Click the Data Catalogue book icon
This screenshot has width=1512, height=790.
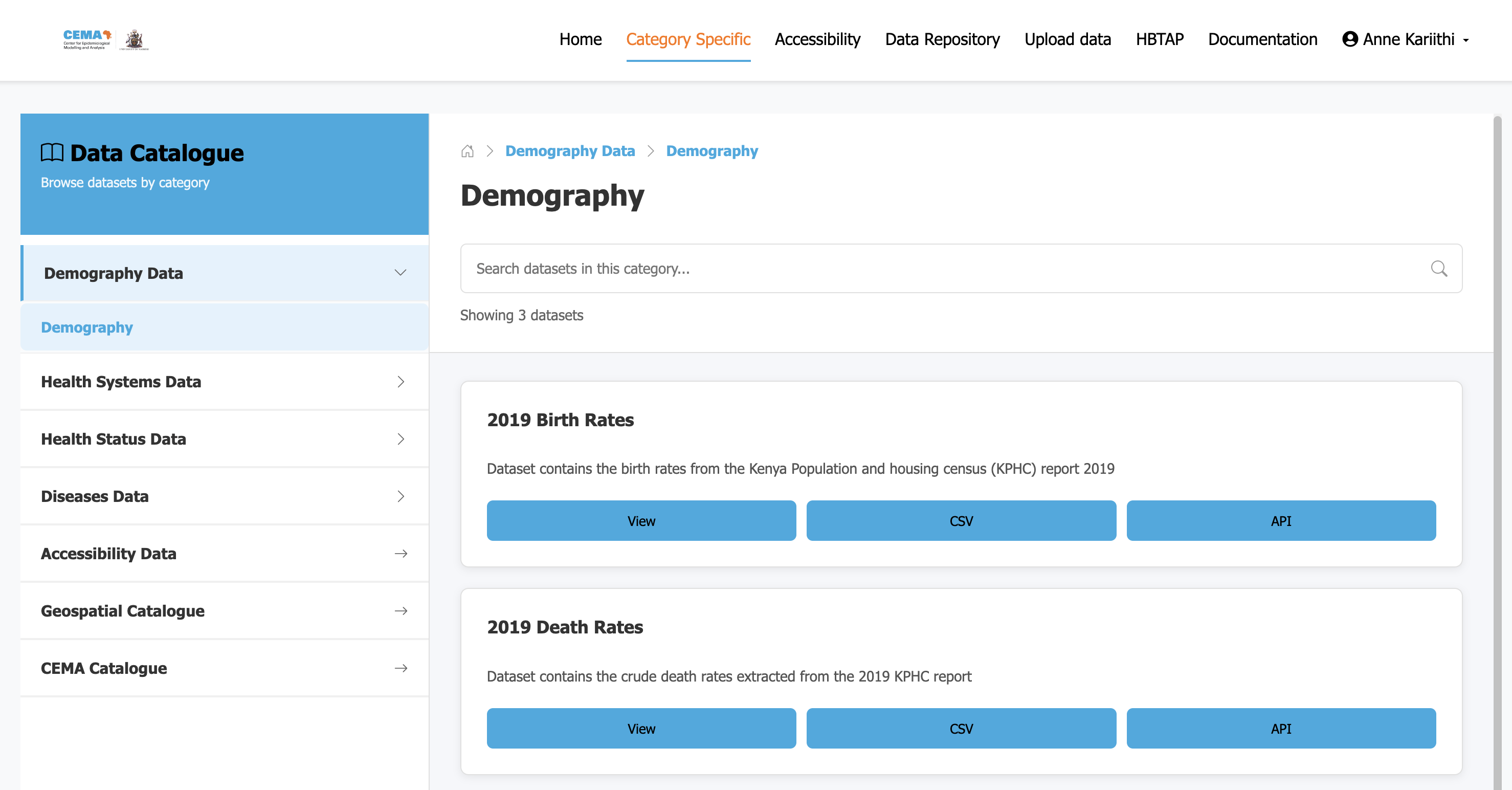pos(53,152)
